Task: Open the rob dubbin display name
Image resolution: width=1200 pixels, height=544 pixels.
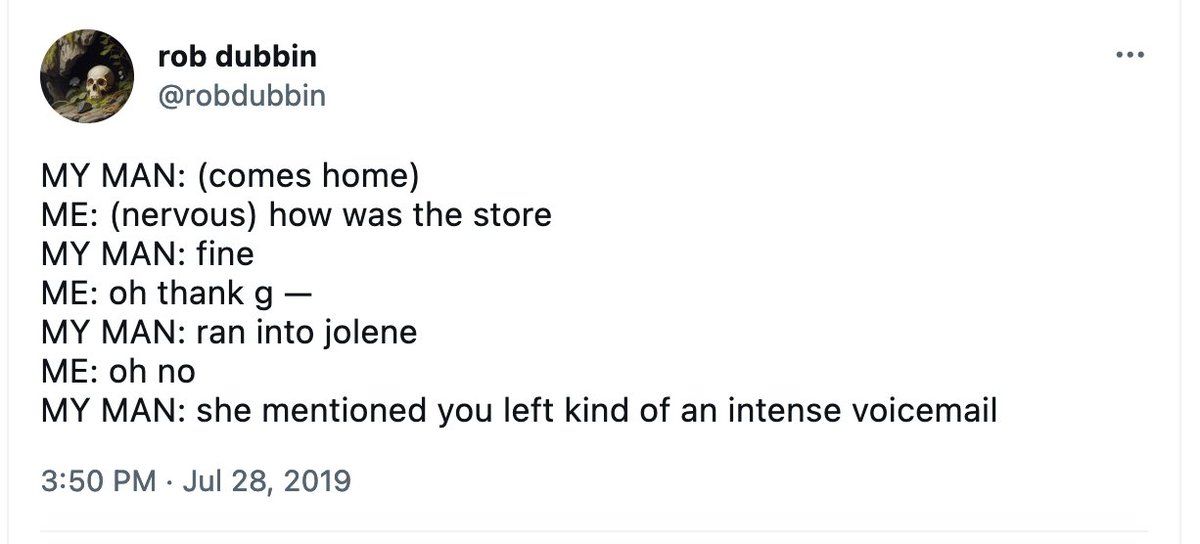Action: click(237, 57)
